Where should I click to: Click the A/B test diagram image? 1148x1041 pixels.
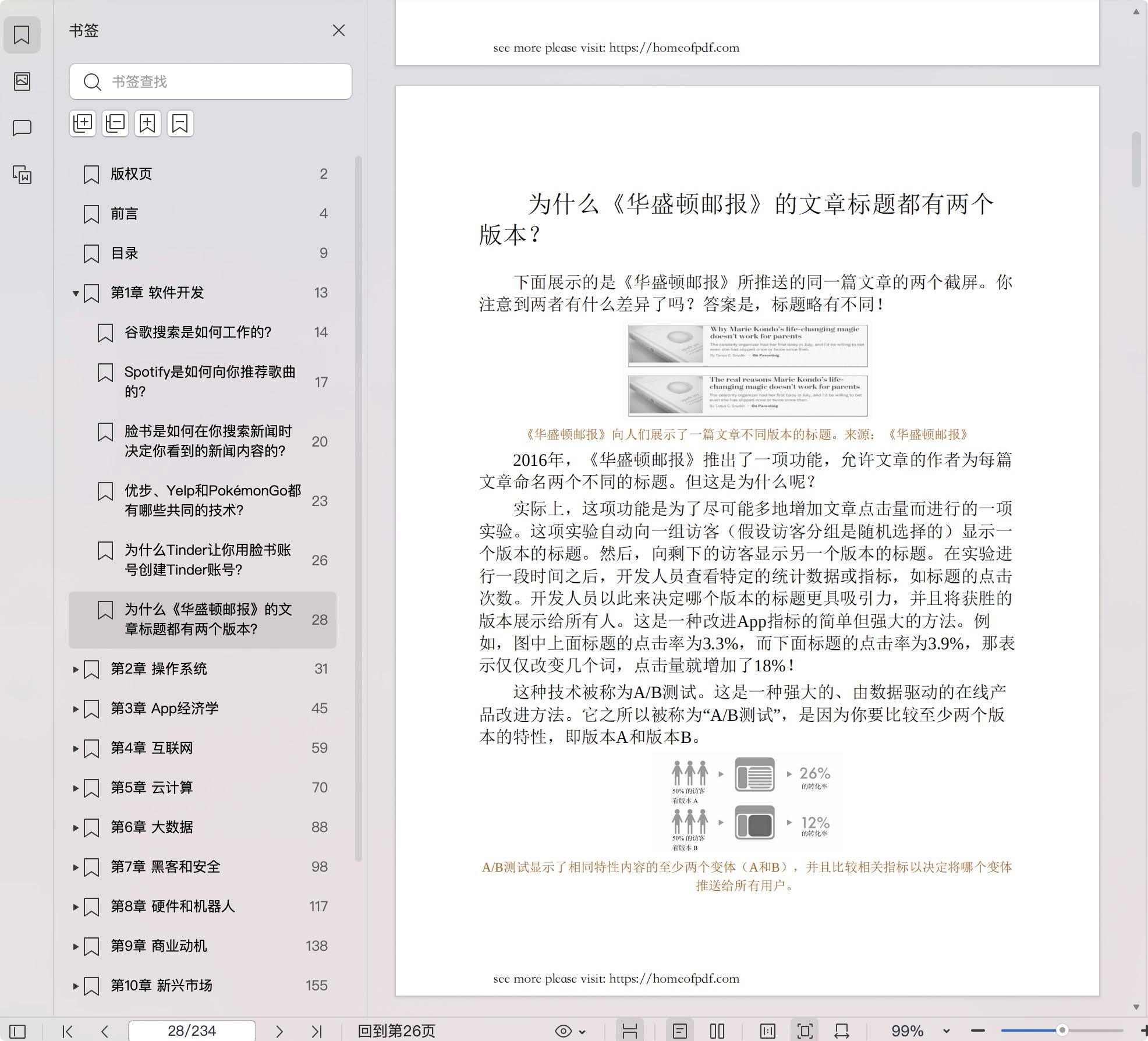pyautogui.click(x=751, y=804)
